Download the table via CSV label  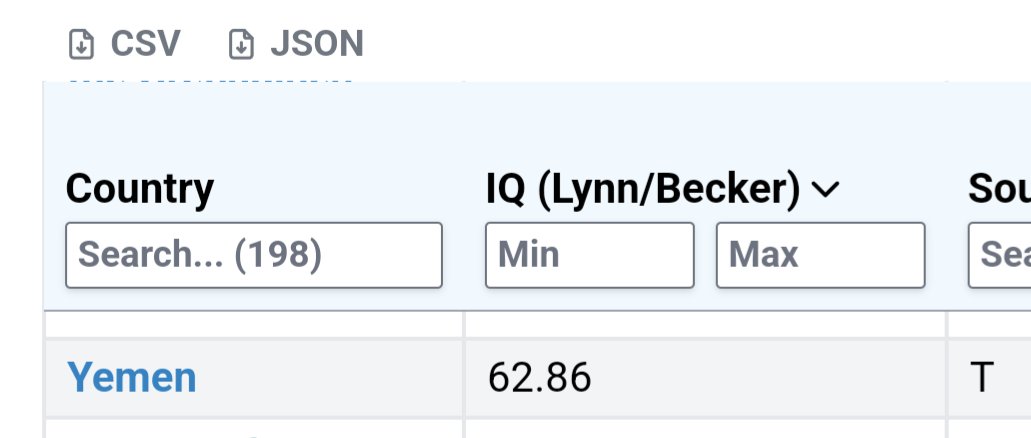point(145,44)
